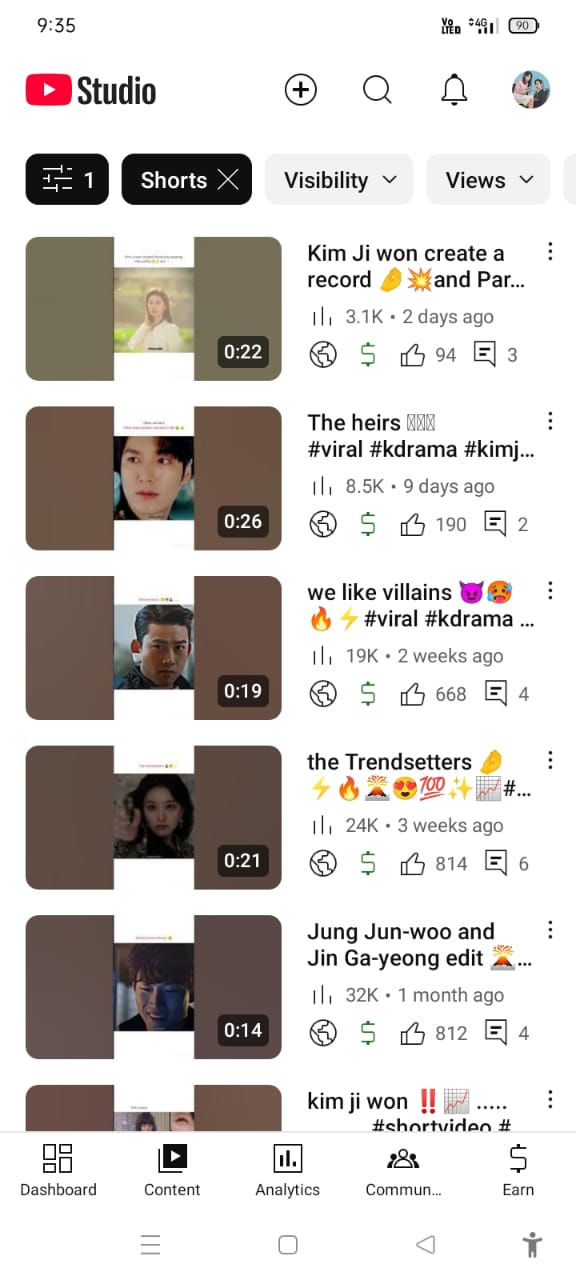576x1280 pixels.
Task: Open three-dot menu for Jung Jun-woo video
Action: (549, 930)
